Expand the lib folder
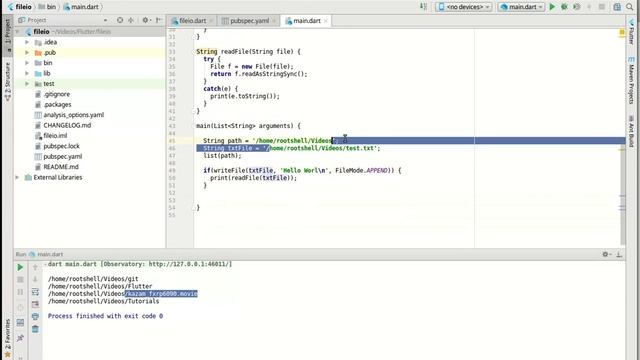Viewport: 640px width, 360px height. [x=27, y=73]
